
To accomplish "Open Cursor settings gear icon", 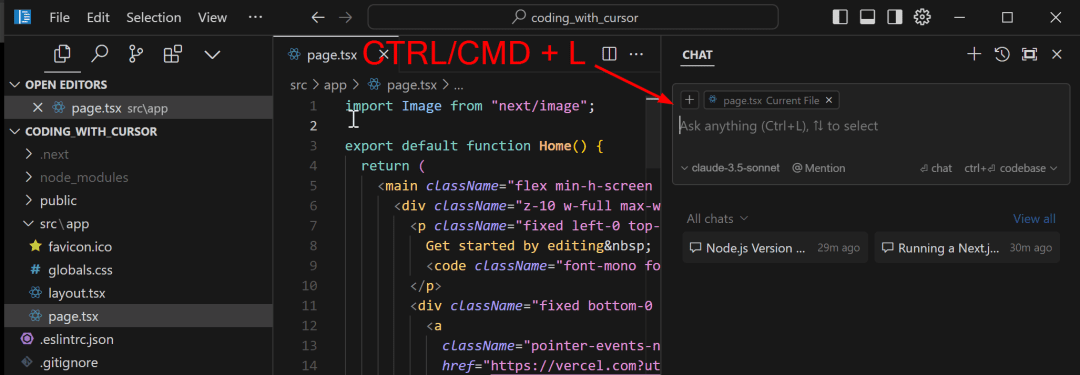I will point(922,17).
